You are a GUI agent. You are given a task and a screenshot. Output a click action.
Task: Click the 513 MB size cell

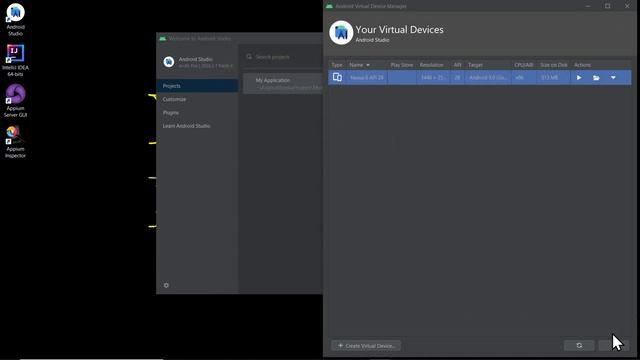point(549,78)
